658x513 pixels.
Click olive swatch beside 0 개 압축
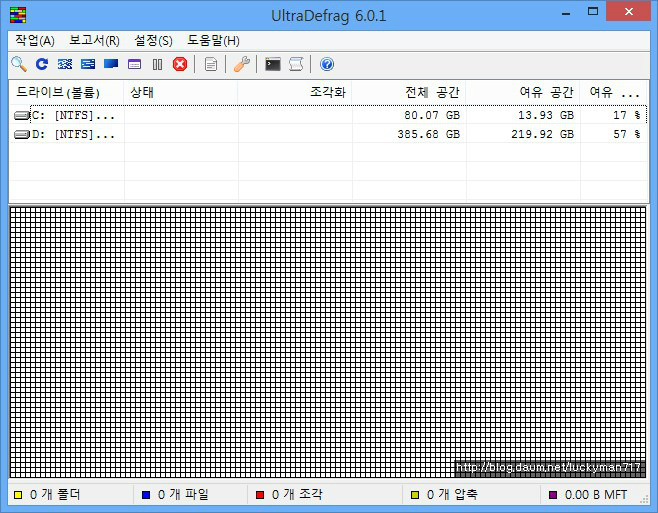click(x=415, y=495)
